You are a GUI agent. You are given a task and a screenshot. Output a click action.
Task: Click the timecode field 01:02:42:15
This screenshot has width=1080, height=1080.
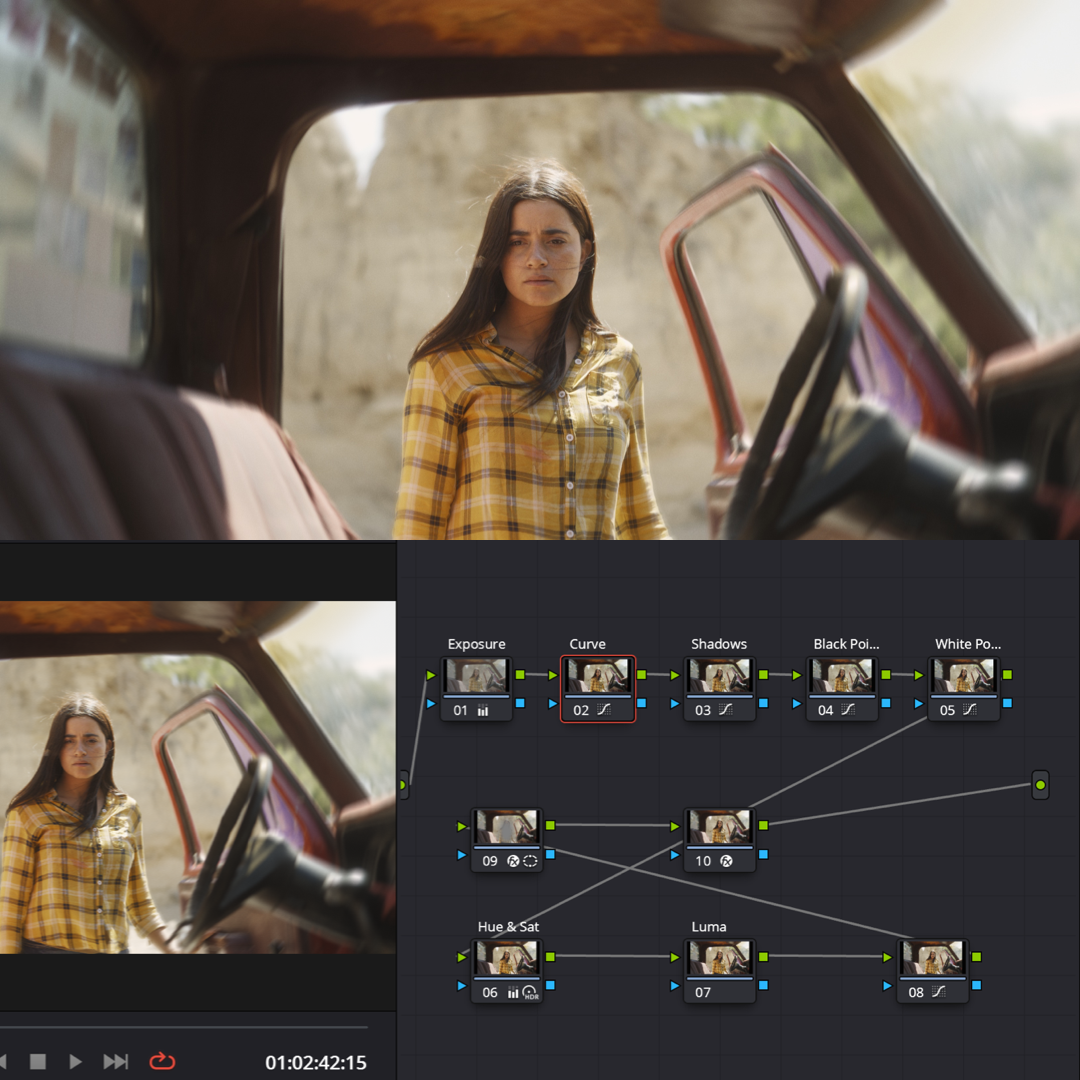pos(315,1062)
